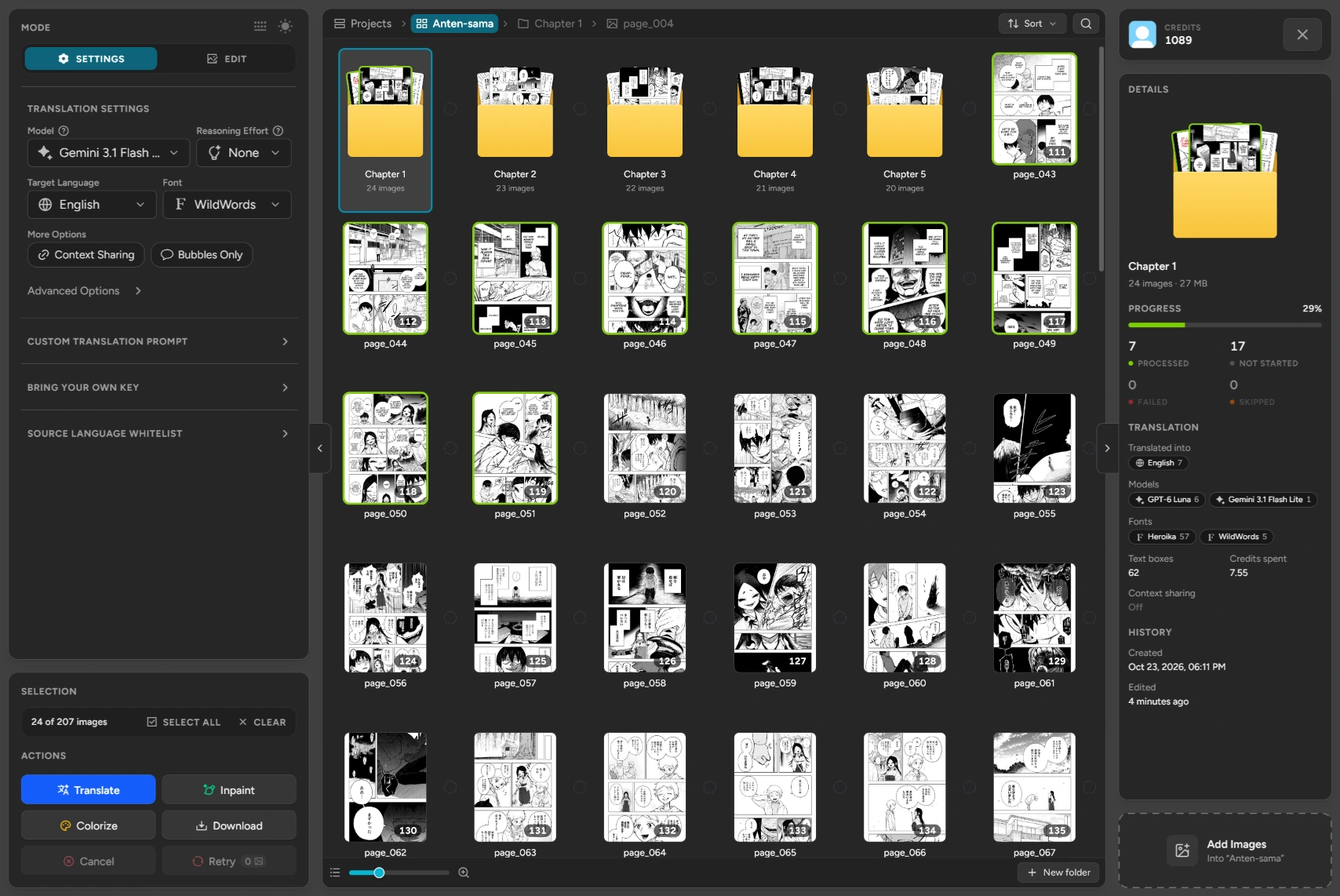Toggle selection circle next to page_052
Image resolution: width=1340 pixels, height=896 pixels.
pyautogui.click(x=710, y=448)
